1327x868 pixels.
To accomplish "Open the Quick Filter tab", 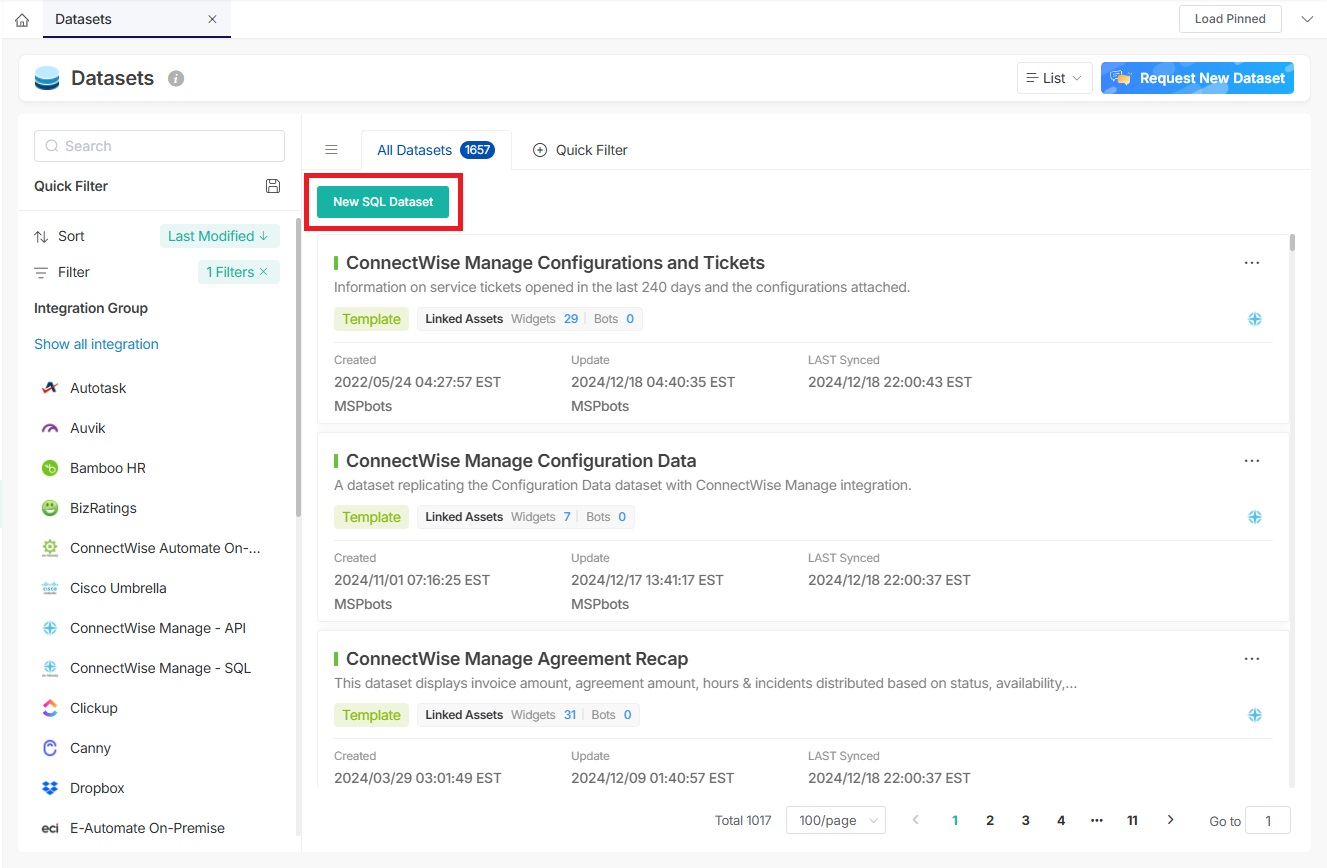I will [x=580, y=150].
